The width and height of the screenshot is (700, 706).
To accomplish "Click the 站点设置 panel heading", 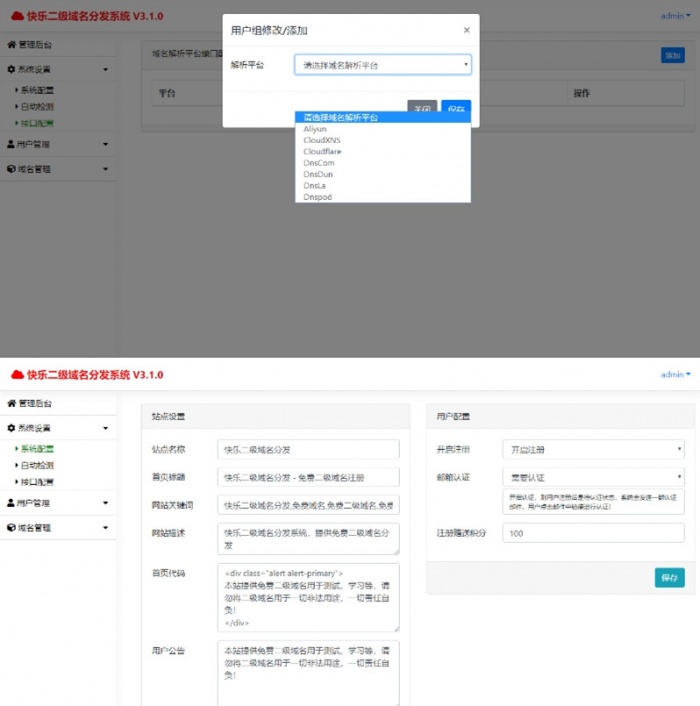I will click(x=168, y=416).
